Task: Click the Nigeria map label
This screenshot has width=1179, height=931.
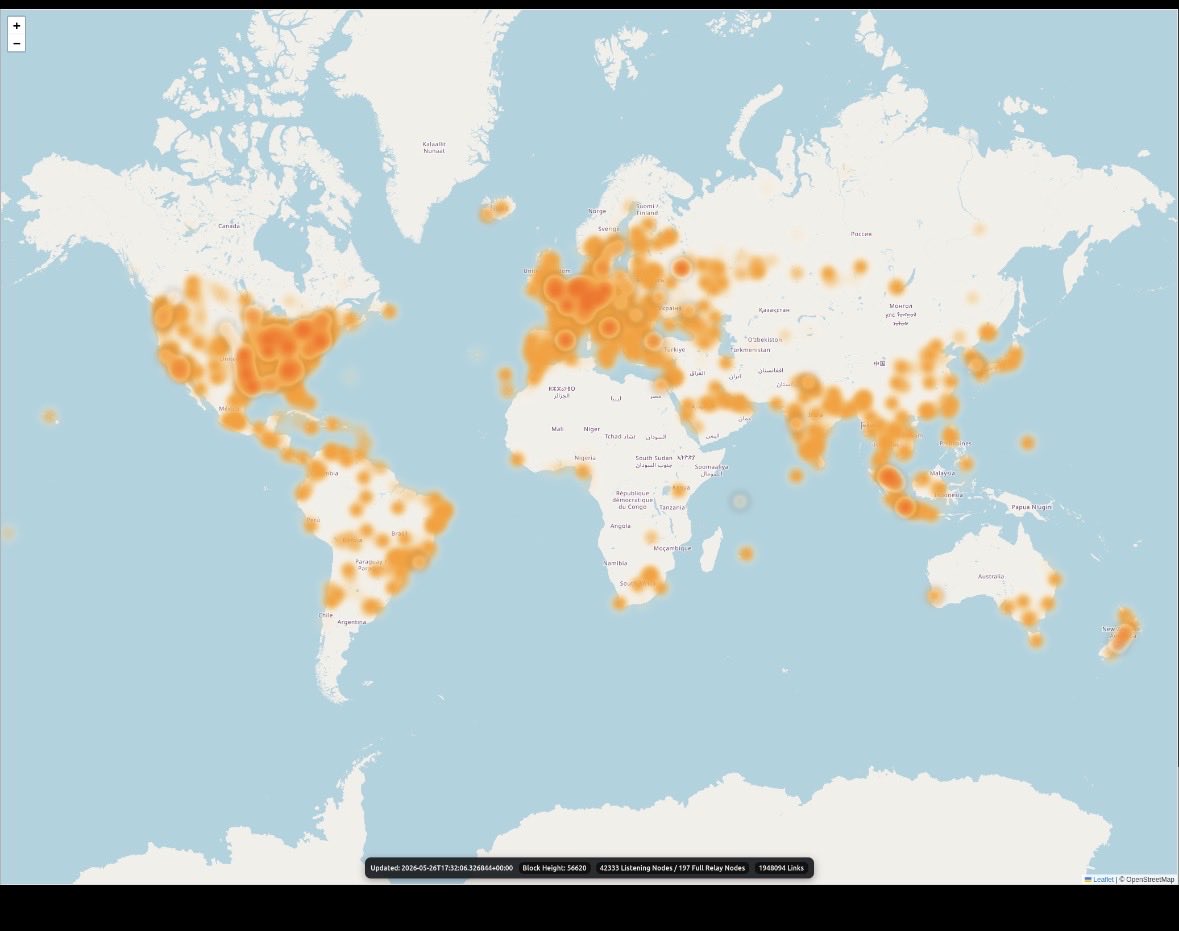Action: coord(585,457)
